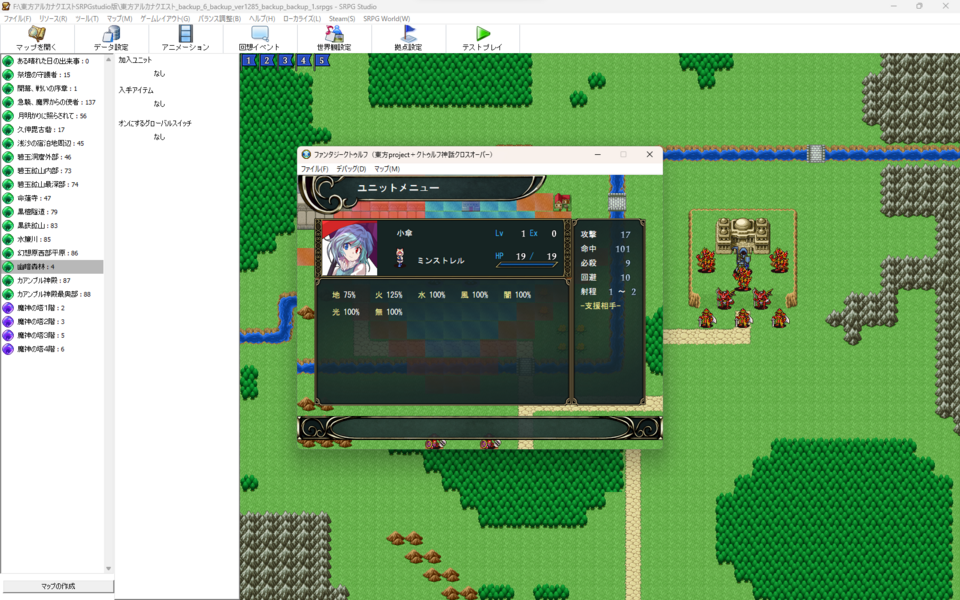
Task: Select the map row ending in : 17
Action: click(52, 129)
